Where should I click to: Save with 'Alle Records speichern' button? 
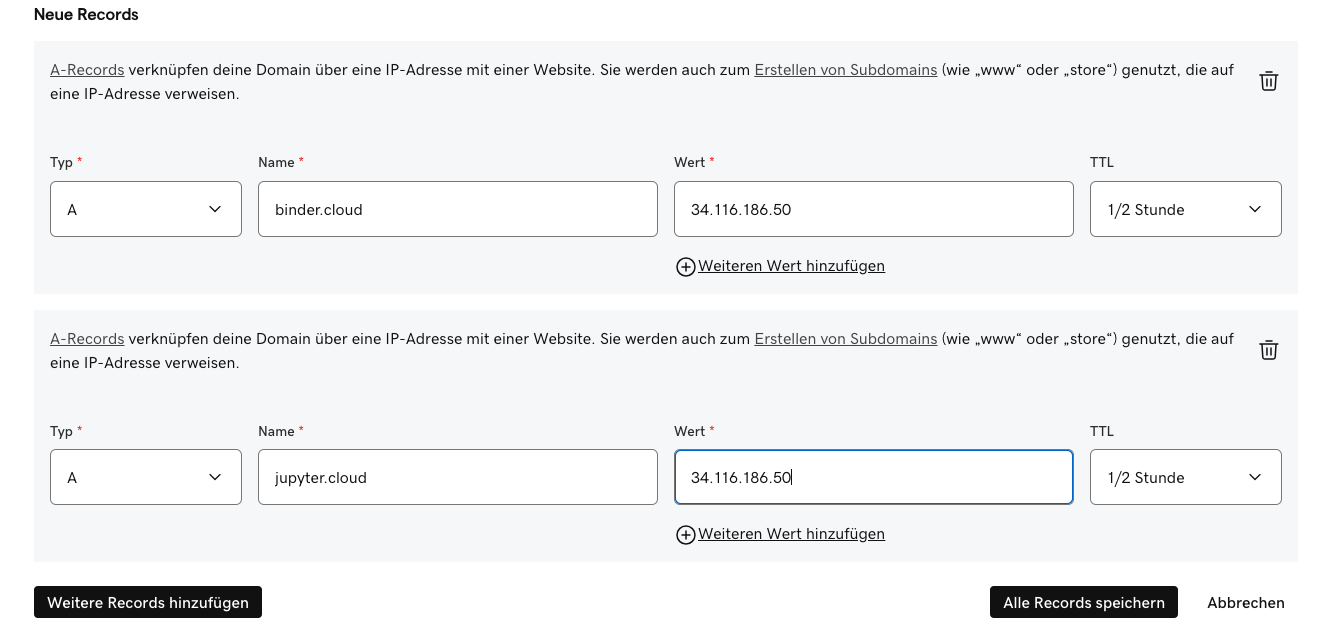click(x=1083, y=603)
